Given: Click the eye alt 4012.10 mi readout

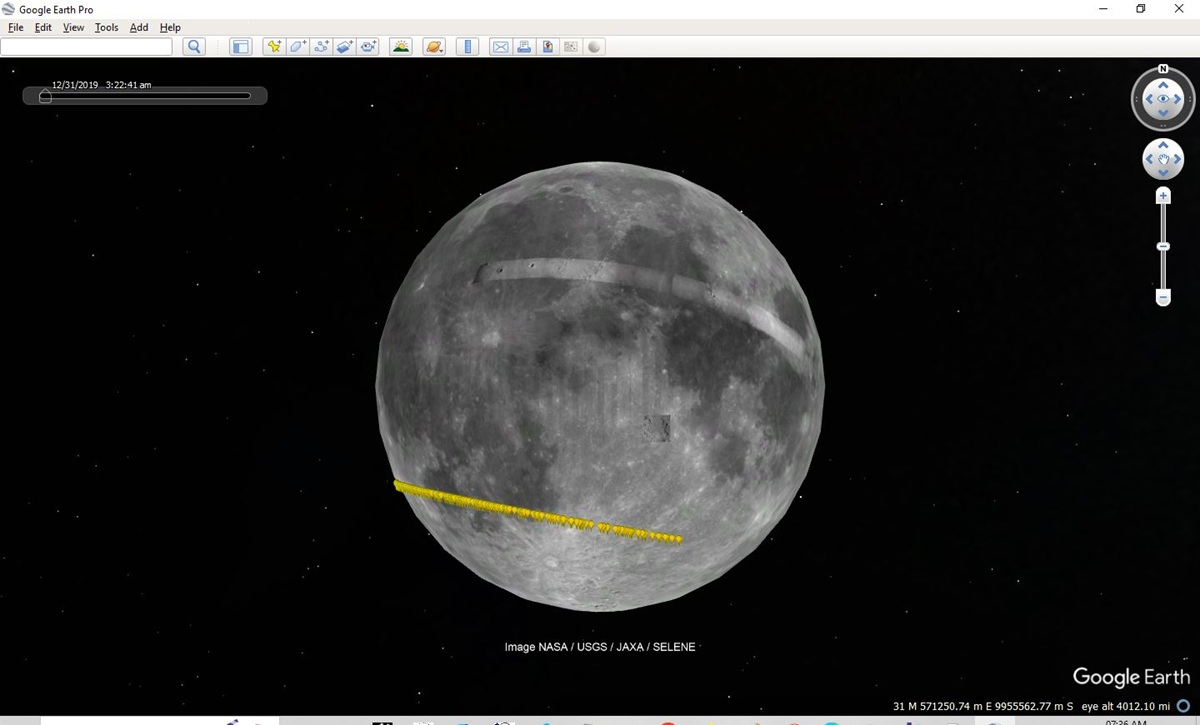Looking at the screenshot, I should click(x=1125, y=706).
